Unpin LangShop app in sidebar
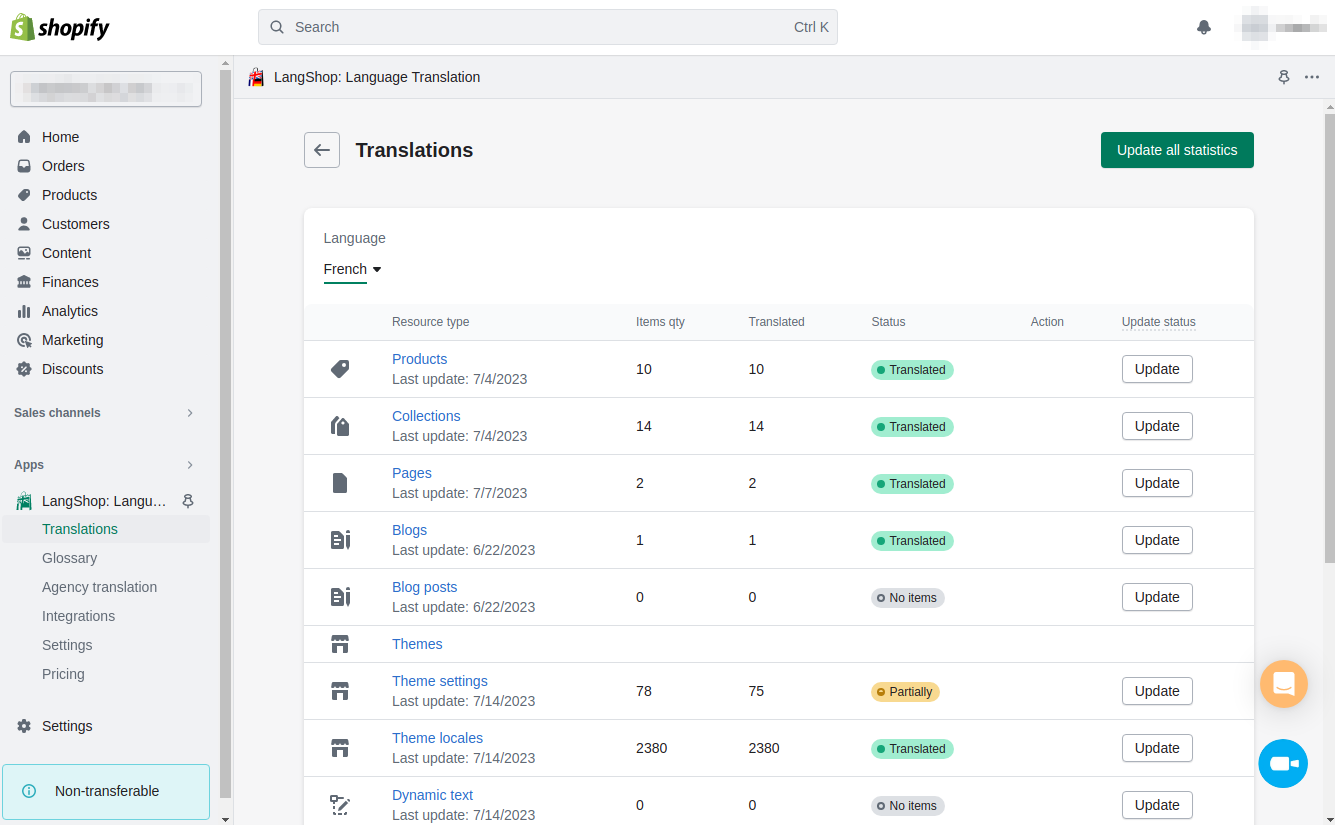 [x=188, y=501]
